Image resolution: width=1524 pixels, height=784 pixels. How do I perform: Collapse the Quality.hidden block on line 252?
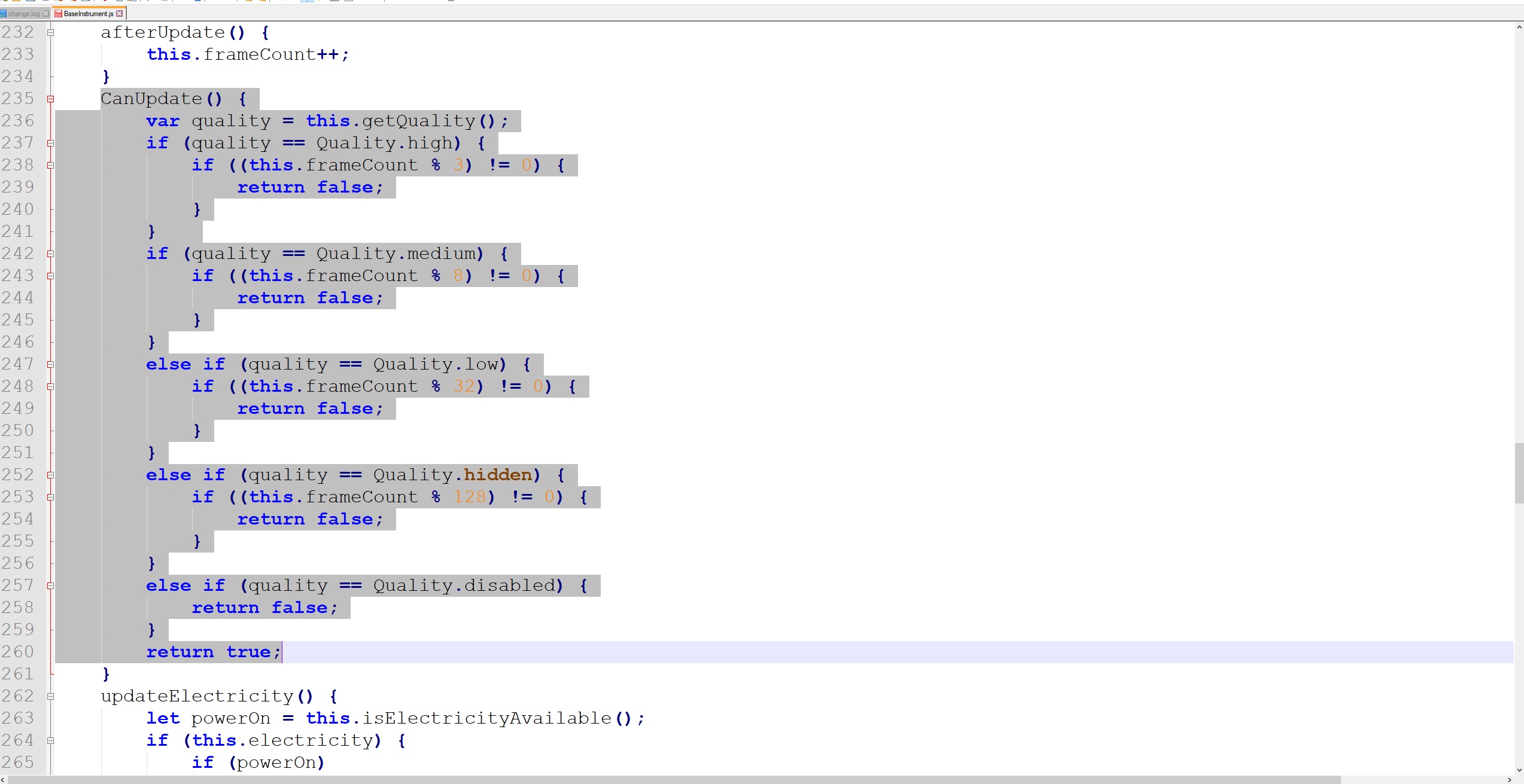(x=51, y=475)
